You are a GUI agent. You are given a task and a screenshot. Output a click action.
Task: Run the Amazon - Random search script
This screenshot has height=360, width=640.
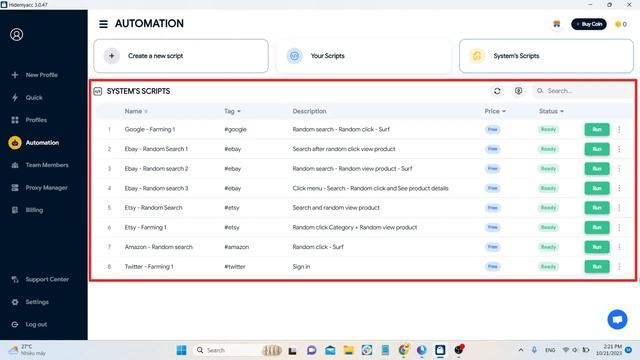(x=597, y=247)
